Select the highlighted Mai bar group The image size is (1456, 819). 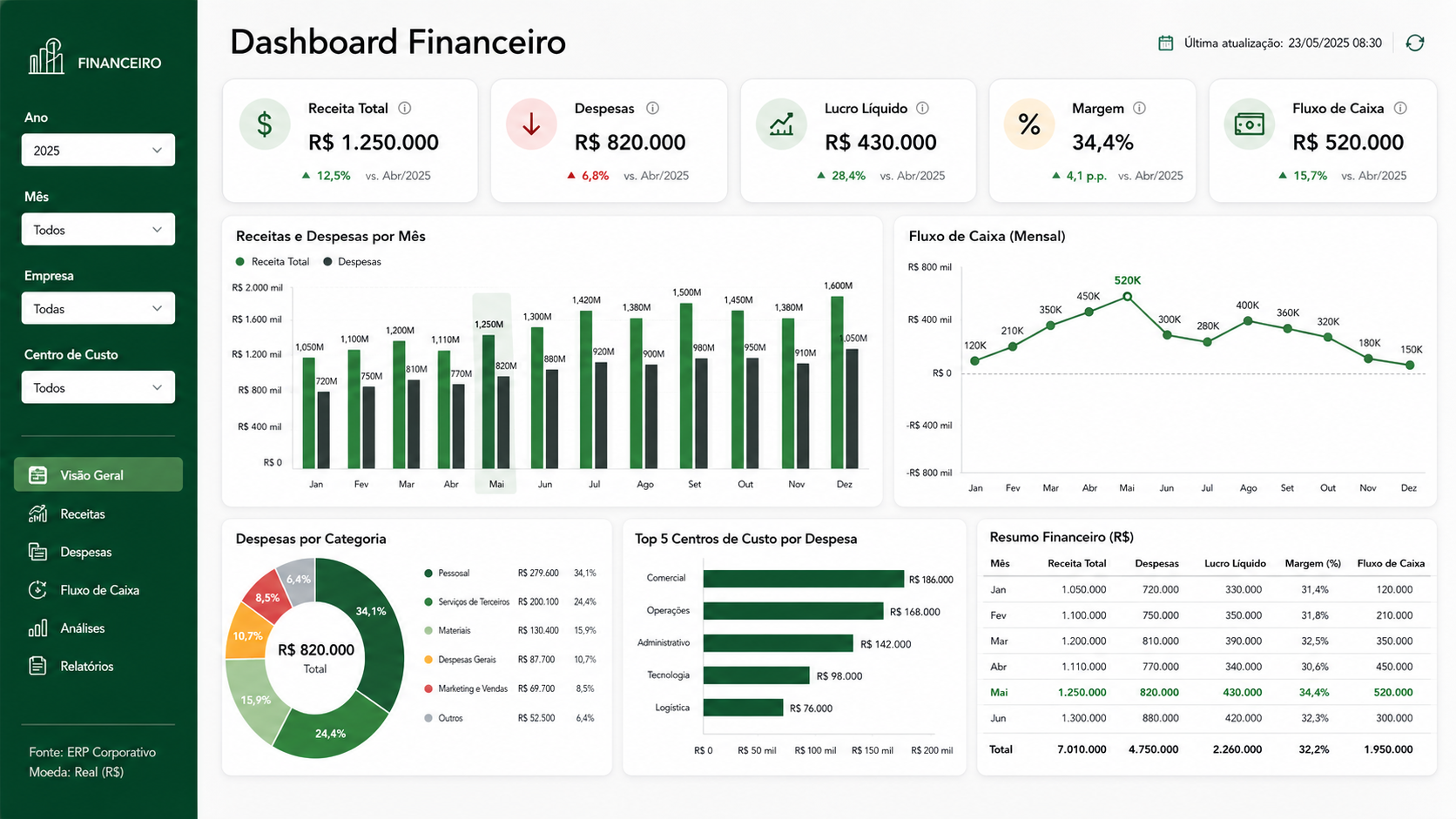[495, 393]
